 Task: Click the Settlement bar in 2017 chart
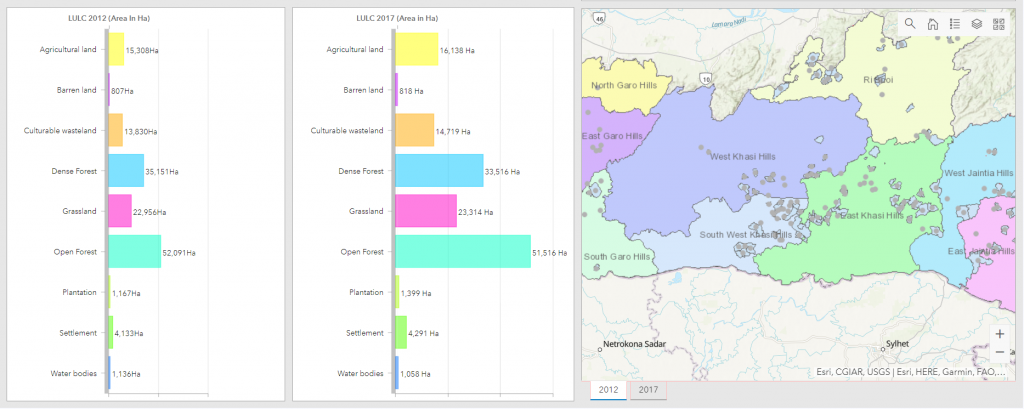401,332
